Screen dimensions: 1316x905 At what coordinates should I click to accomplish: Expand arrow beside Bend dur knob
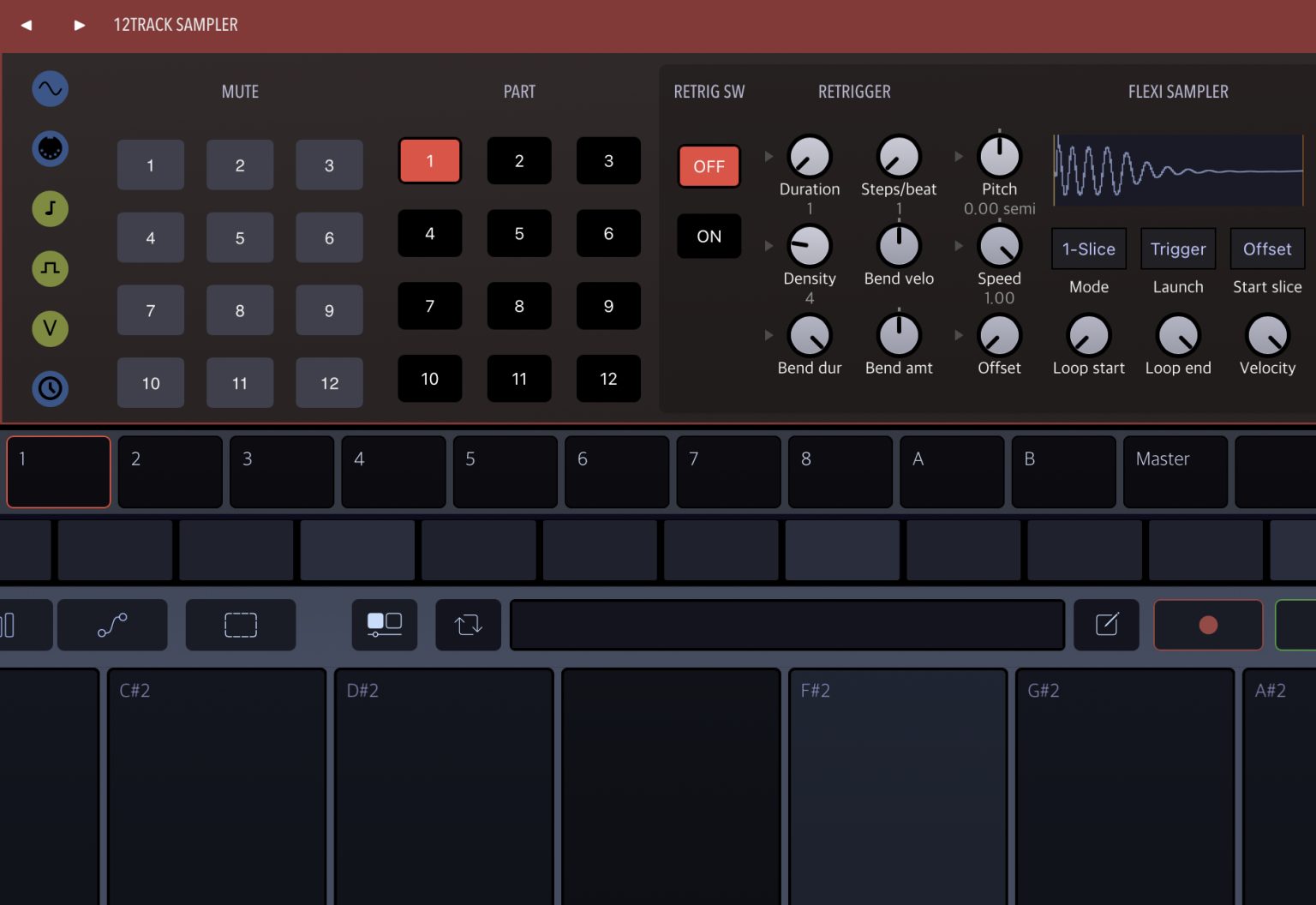769,335
